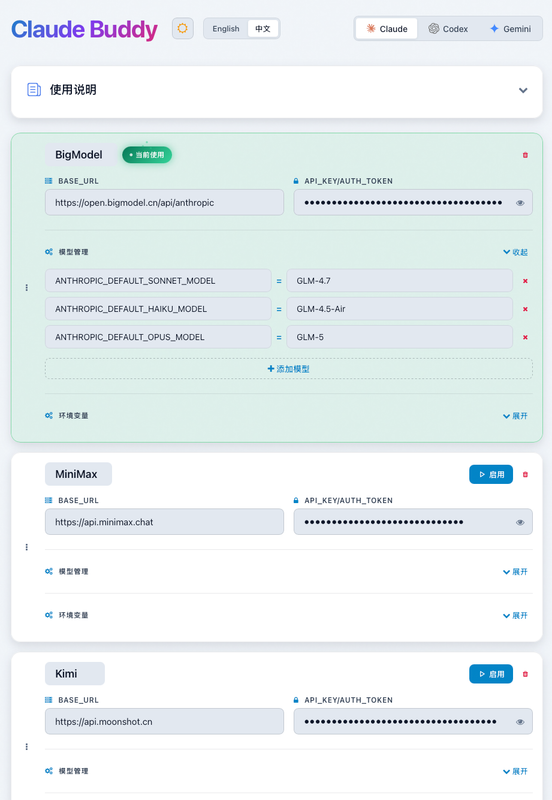Click the BigModel API_KEY lock icon
Viewport: 552px width, 800px height.
pyautogui.click(x=296, y=181)
